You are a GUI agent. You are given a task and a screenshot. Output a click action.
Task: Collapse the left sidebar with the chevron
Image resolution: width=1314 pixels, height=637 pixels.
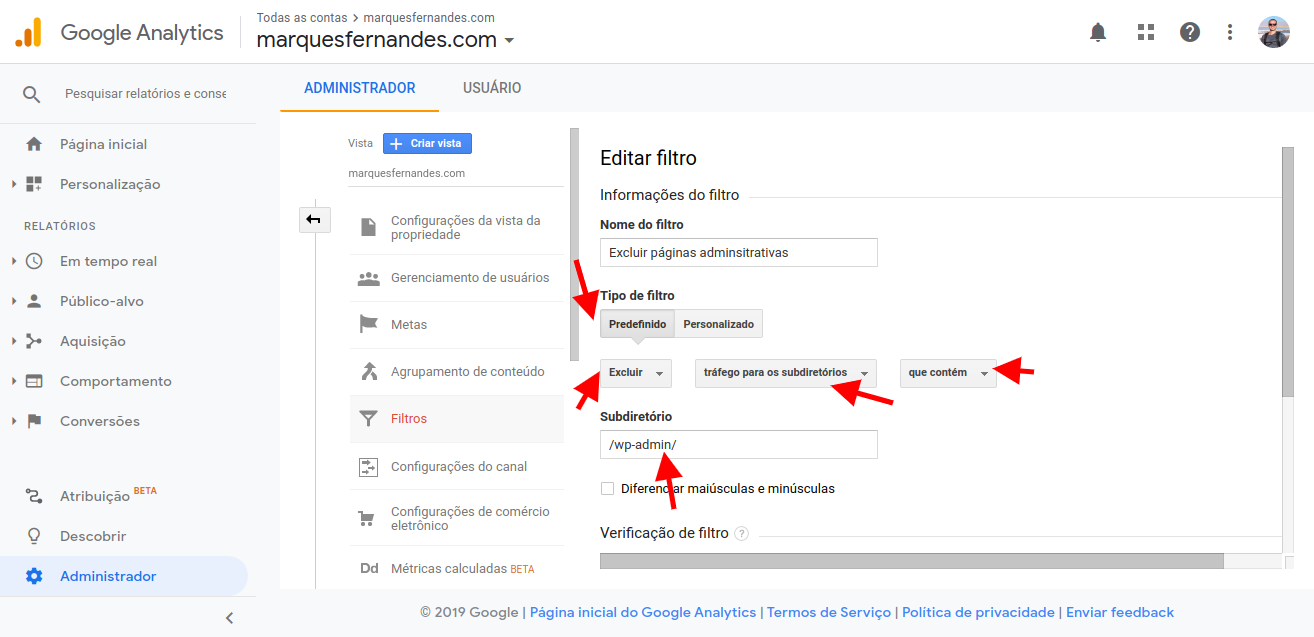229,618
